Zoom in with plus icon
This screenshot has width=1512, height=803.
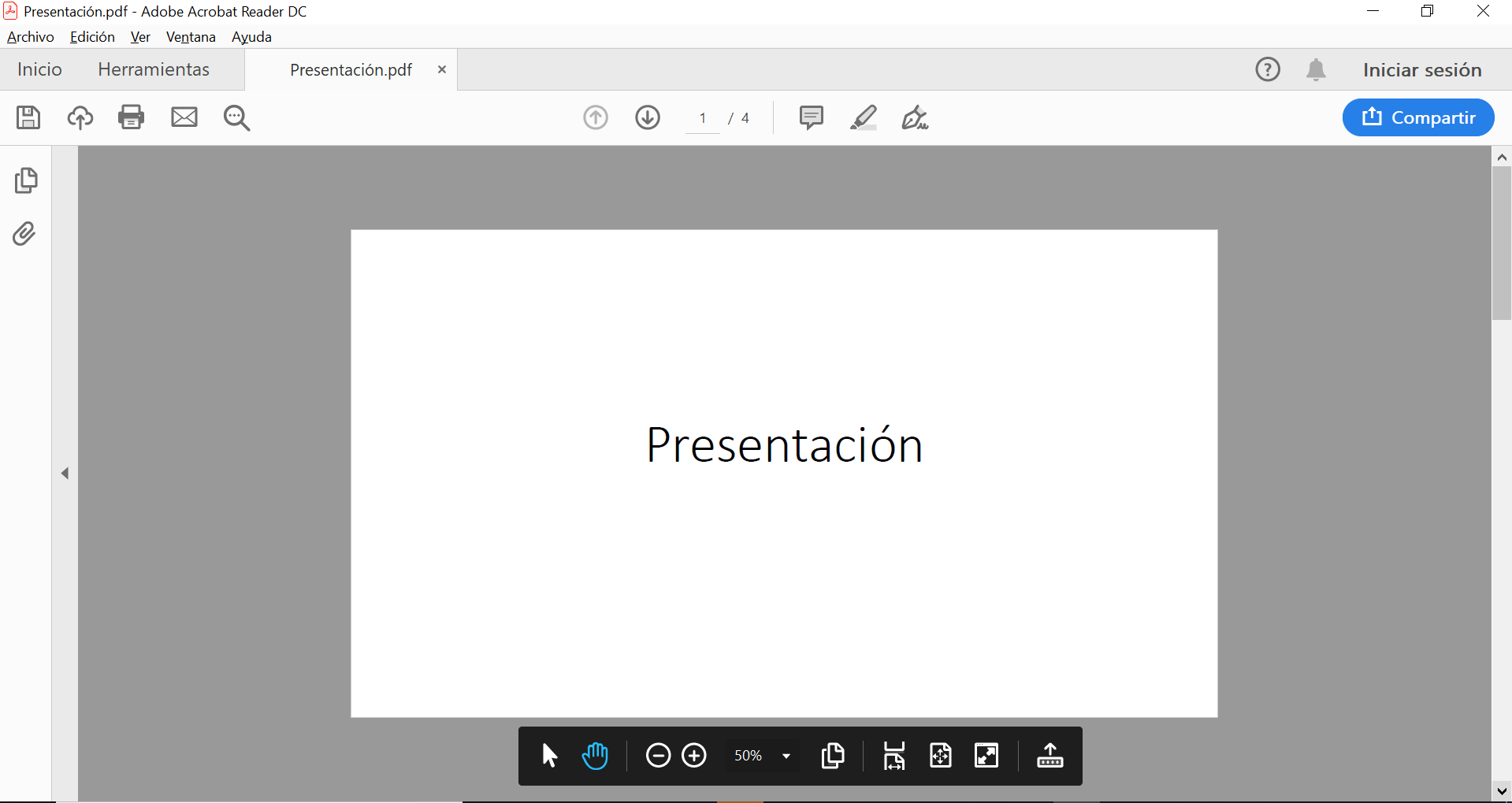click(x=694, y=756)
